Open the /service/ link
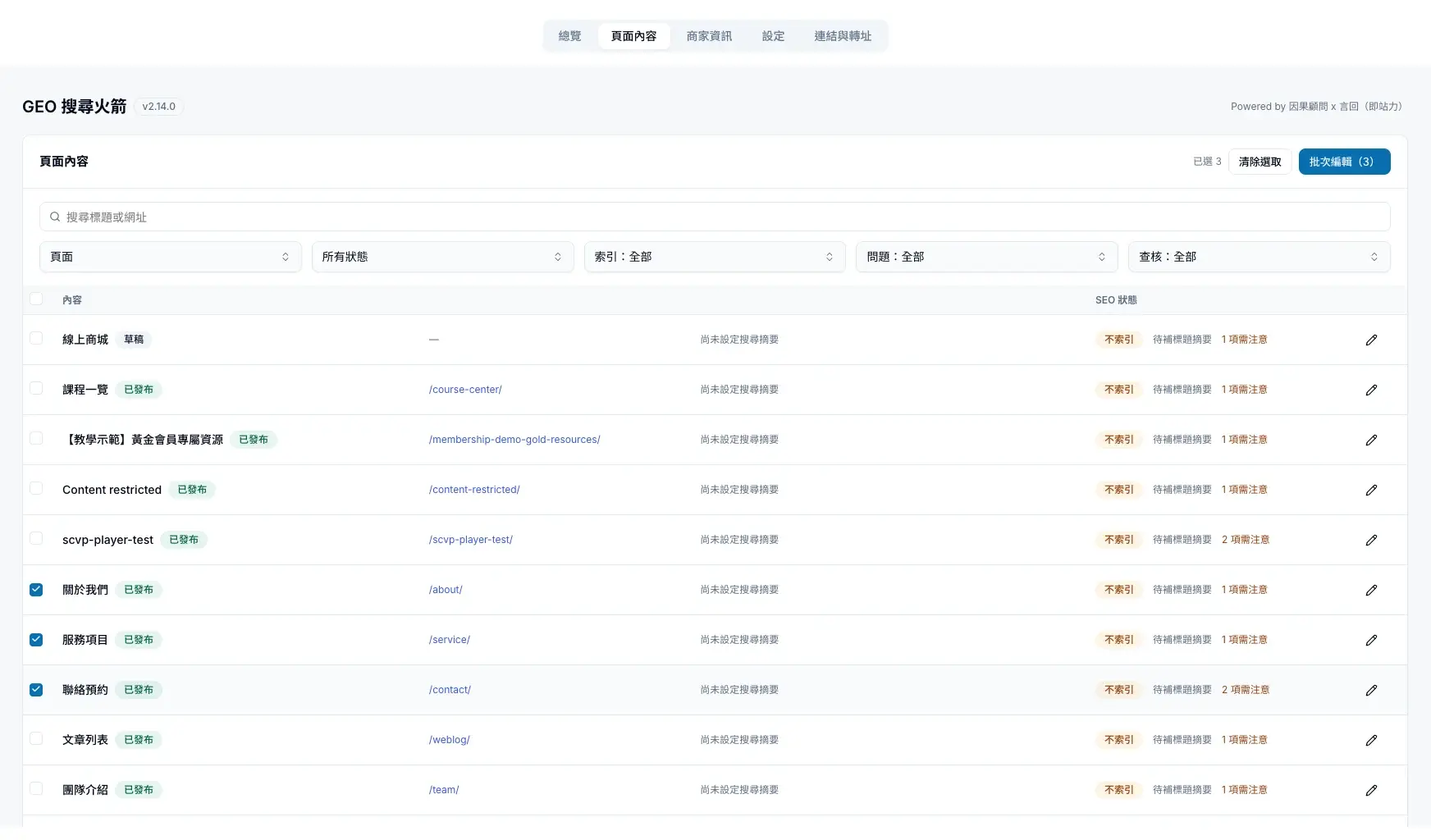The height and width of the screenshot is (840, 1431). click(x=449, y=640)
